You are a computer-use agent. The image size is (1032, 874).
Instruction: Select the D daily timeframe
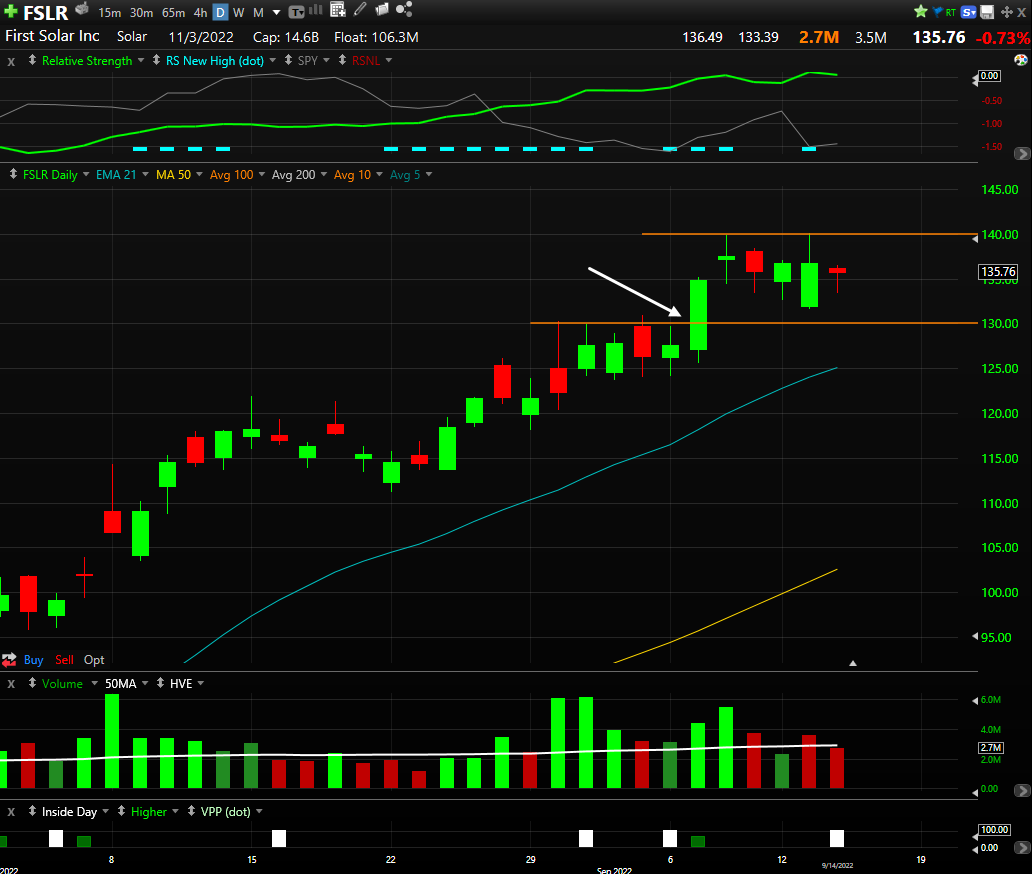[x=220, y=13]
